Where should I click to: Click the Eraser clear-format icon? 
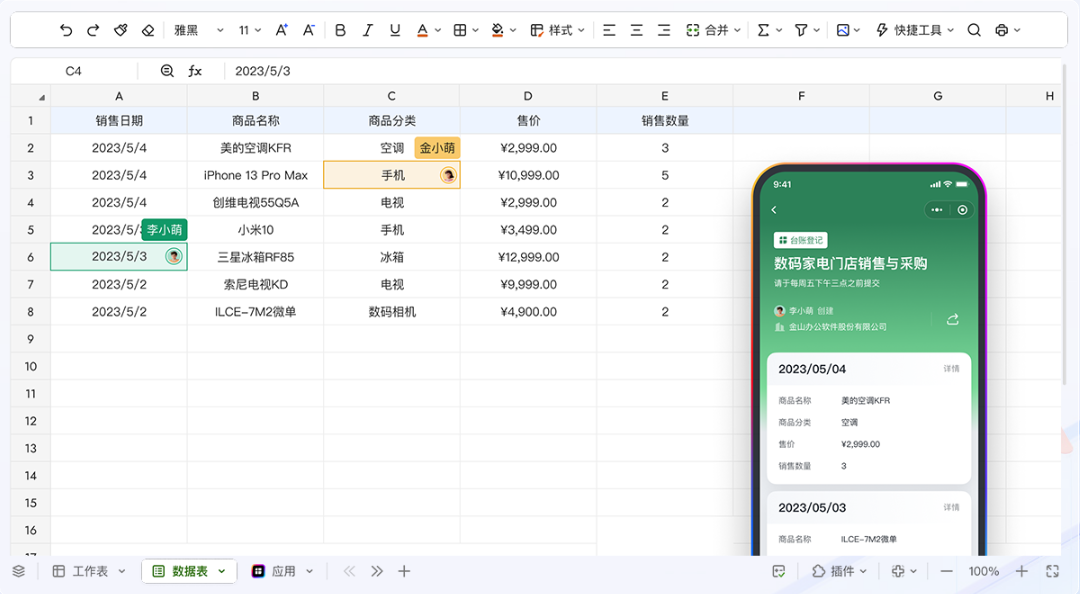[148, 30]
